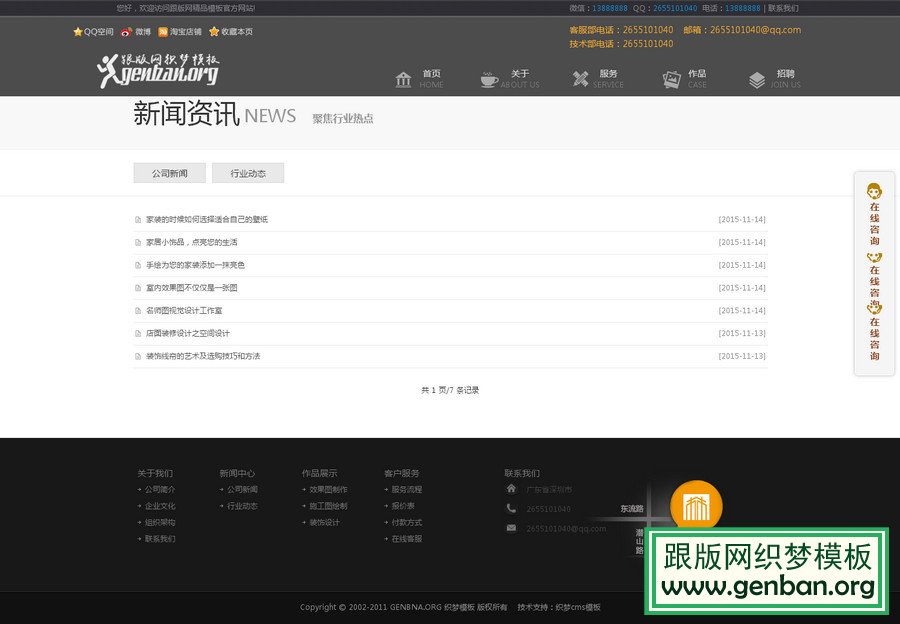Expand the 服务流程 entry under 客户服务
The image size is (900, 624).
pos(408,490)
